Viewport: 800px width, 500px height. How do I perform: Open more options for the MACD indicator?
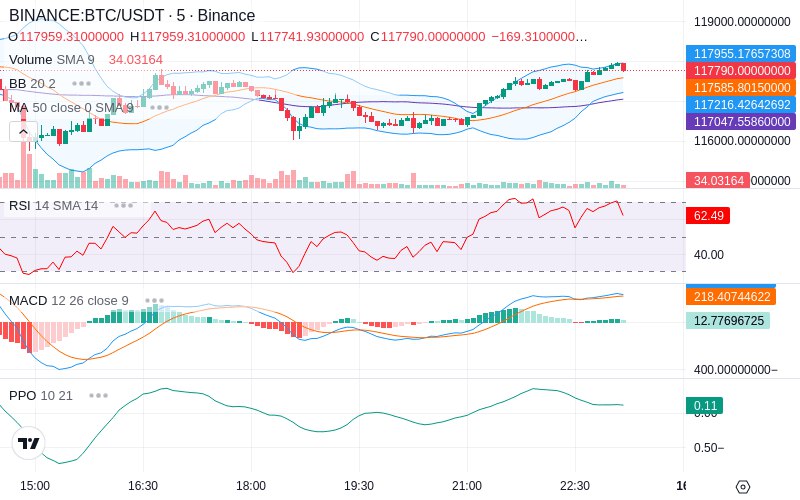tap(154, 301)
